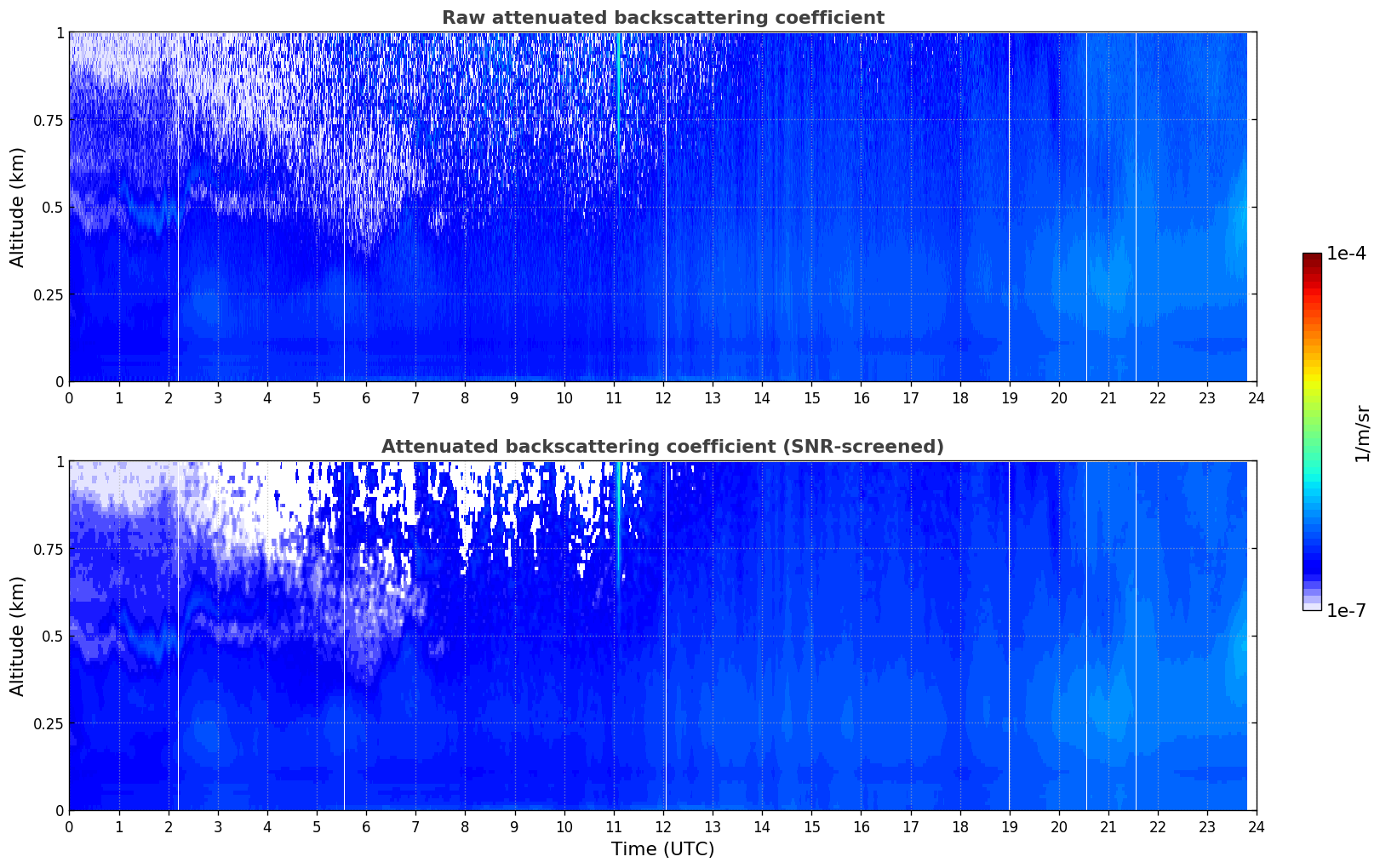
Task: Click the '0.5' altitude tick of the raw plot
Action: click(x=54, y=207)
